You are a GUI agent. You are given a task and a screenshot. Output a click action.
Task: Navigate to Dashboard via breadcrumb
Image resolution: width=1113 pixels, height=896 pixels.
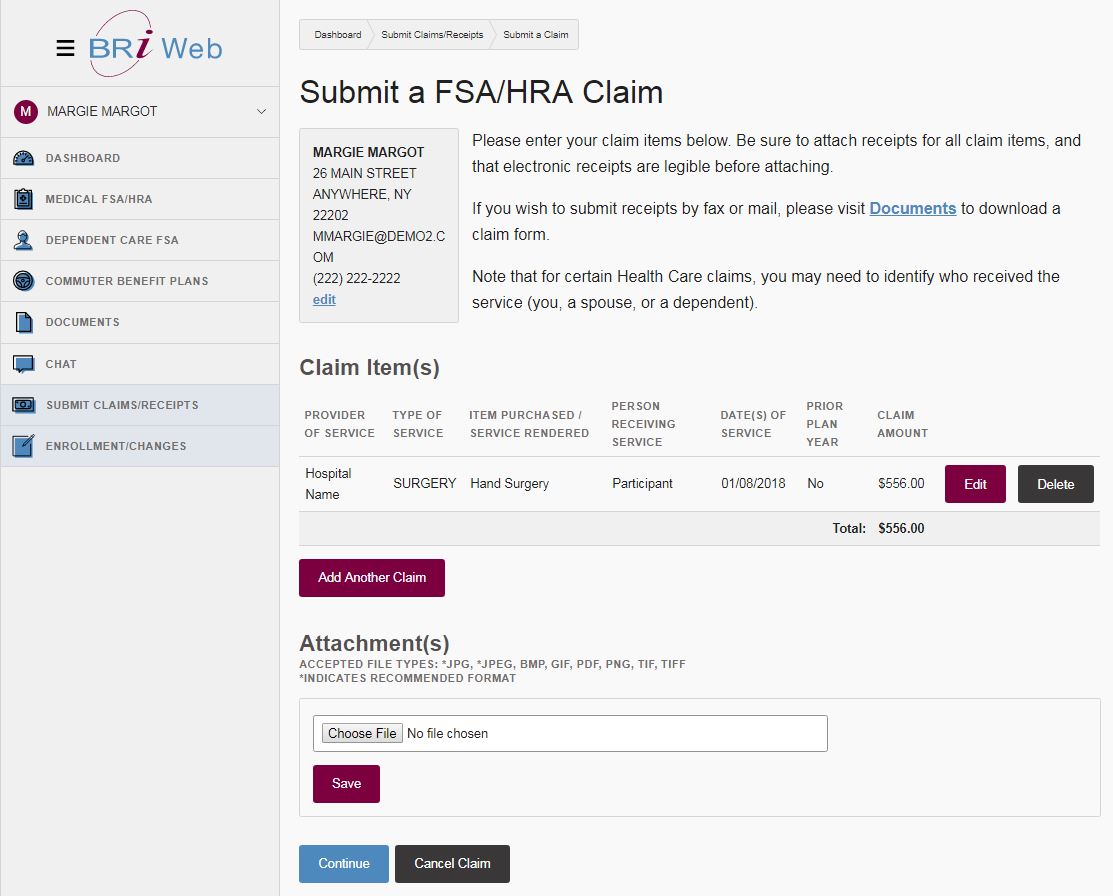(336, 34)
